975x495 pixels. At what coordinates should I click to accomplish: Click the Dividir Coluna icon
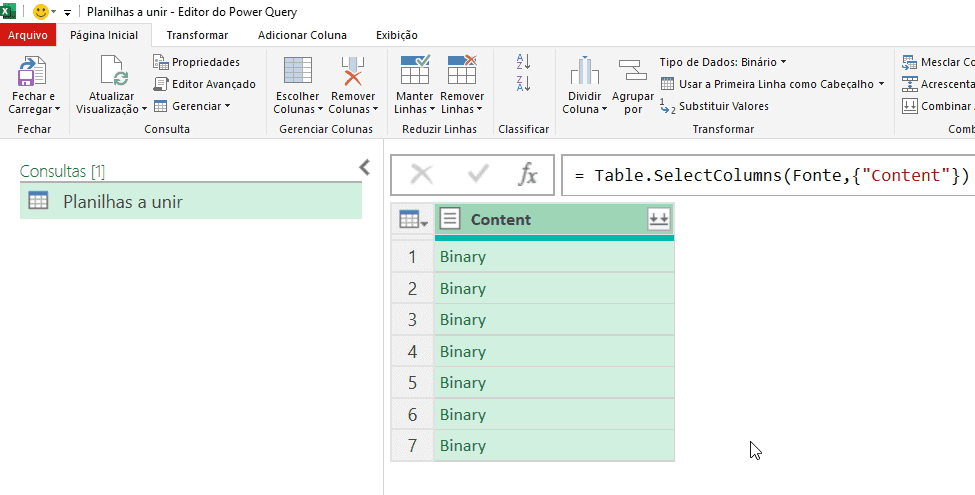(x=585, y=70)
